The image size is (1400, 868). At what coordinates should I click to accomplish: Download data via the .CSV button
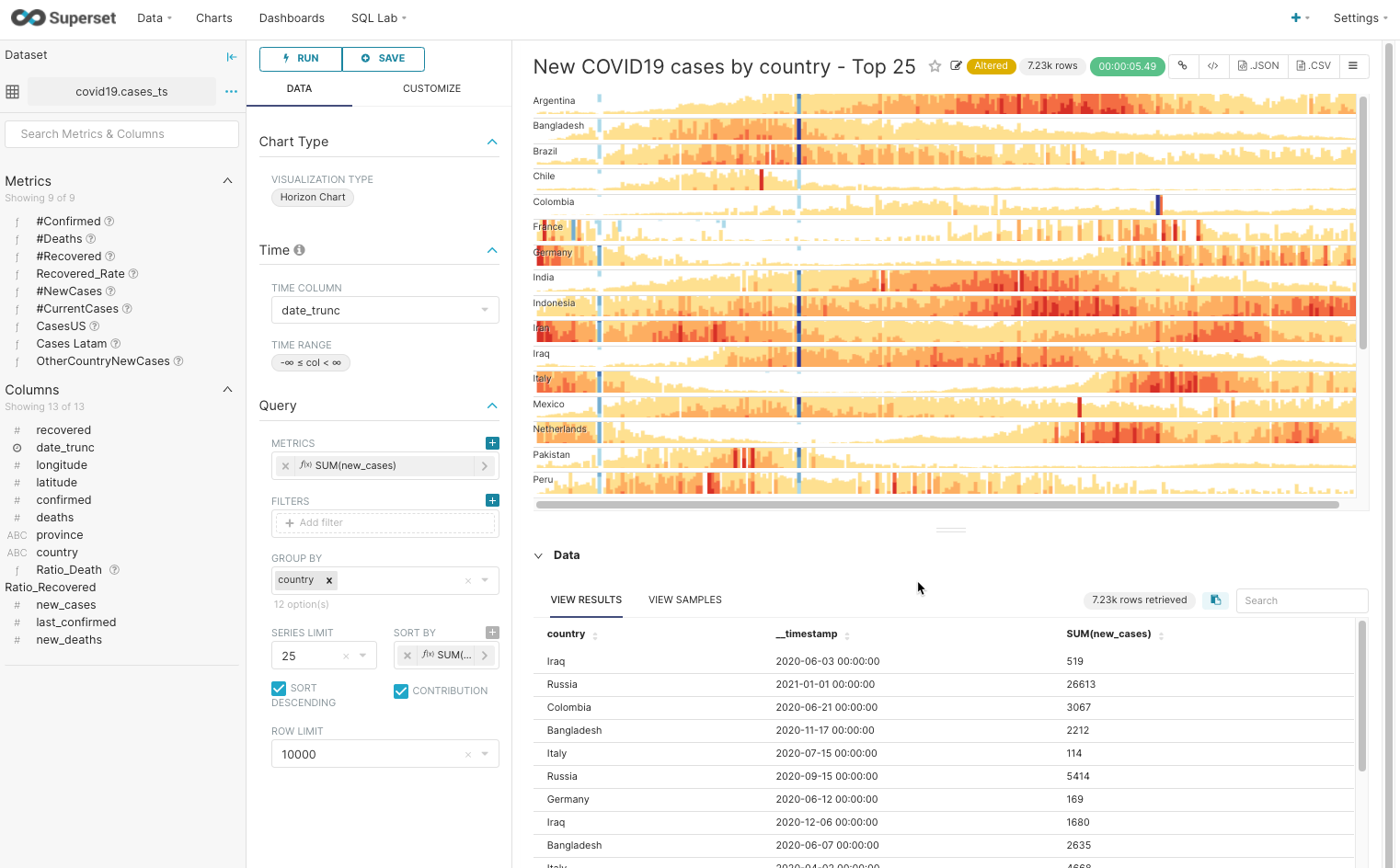(x=1314, y=66)
